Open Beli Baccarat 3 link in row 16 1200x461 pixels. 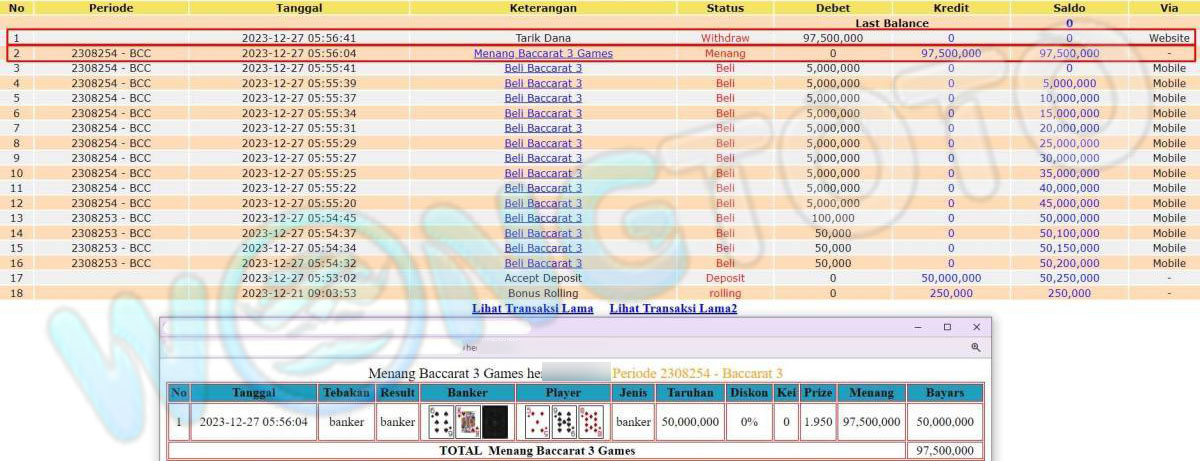pos(543,263)
